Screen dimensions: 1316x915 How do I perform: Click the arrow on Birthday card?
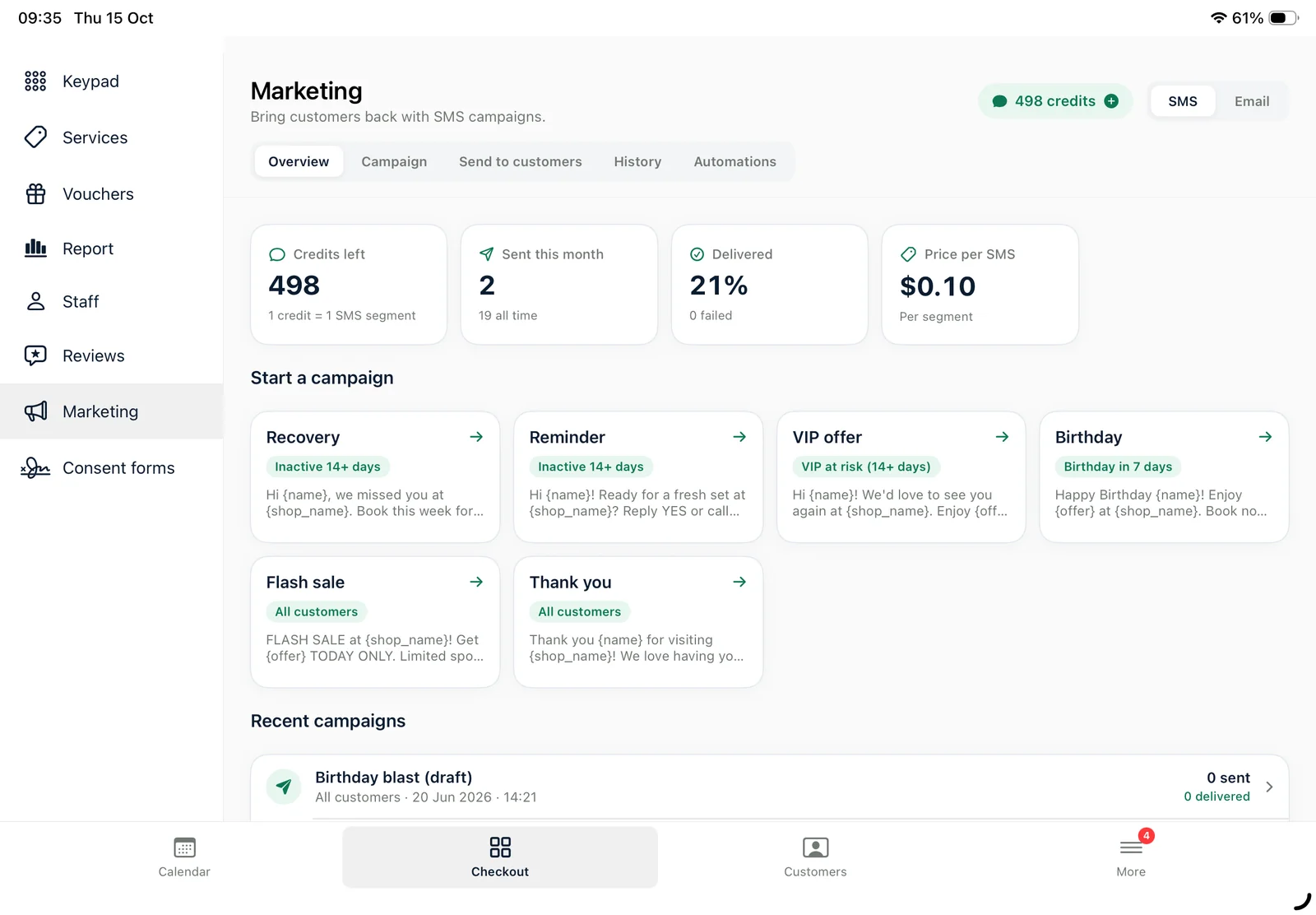pos(1265,437)
